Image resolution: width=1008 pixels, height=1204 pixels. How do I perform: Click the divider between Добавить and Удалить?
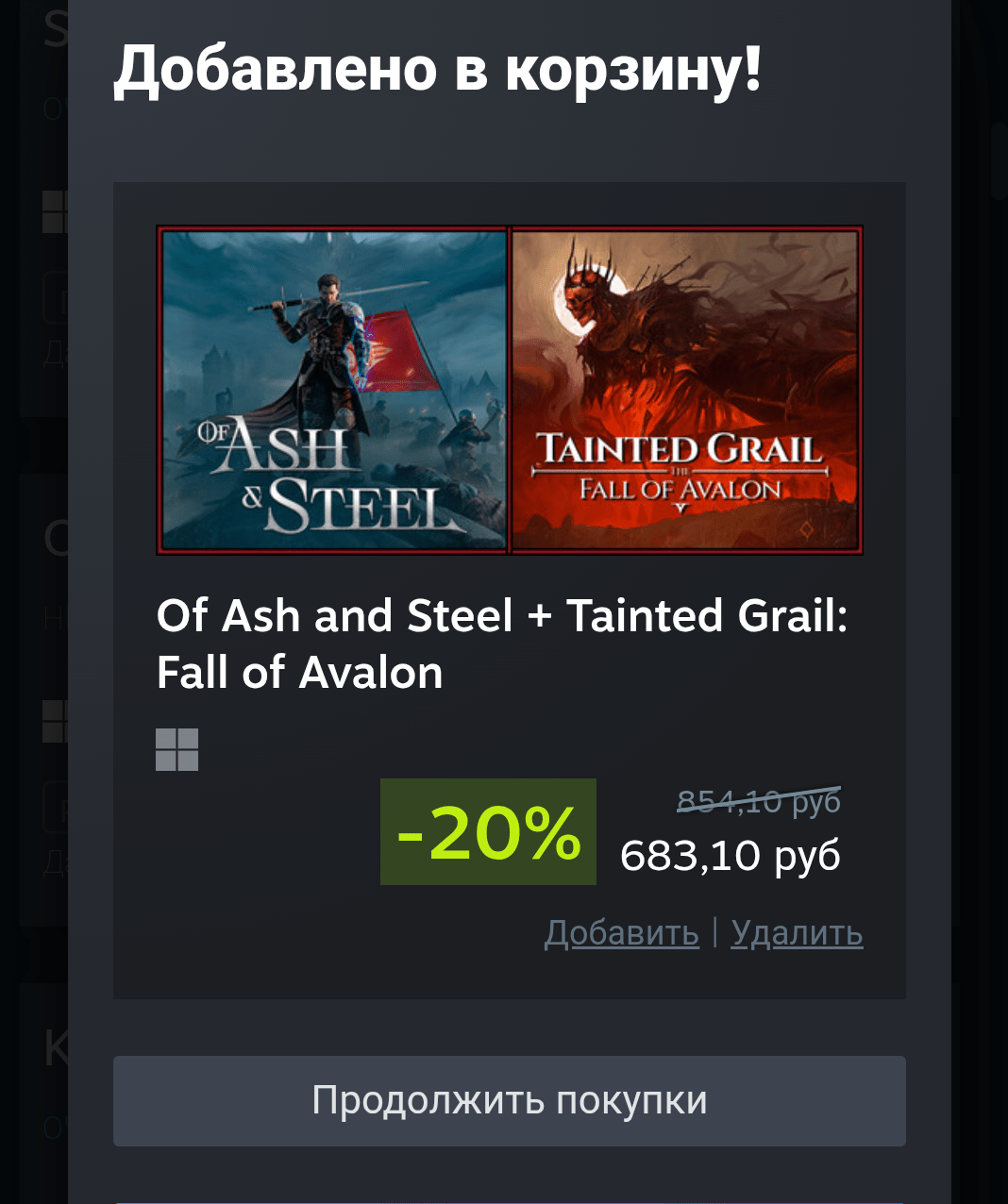click(x=714, y=931)
